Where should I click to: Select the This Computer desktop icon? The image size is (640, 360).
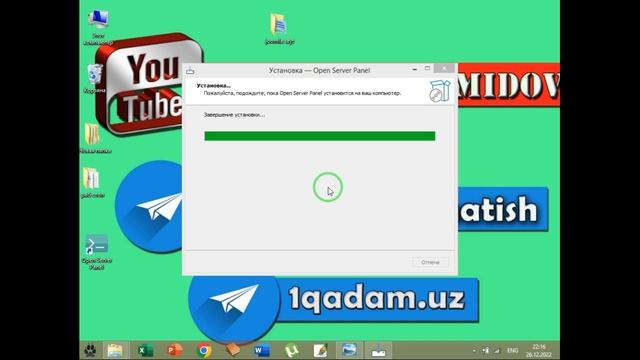tap(98, 27)
